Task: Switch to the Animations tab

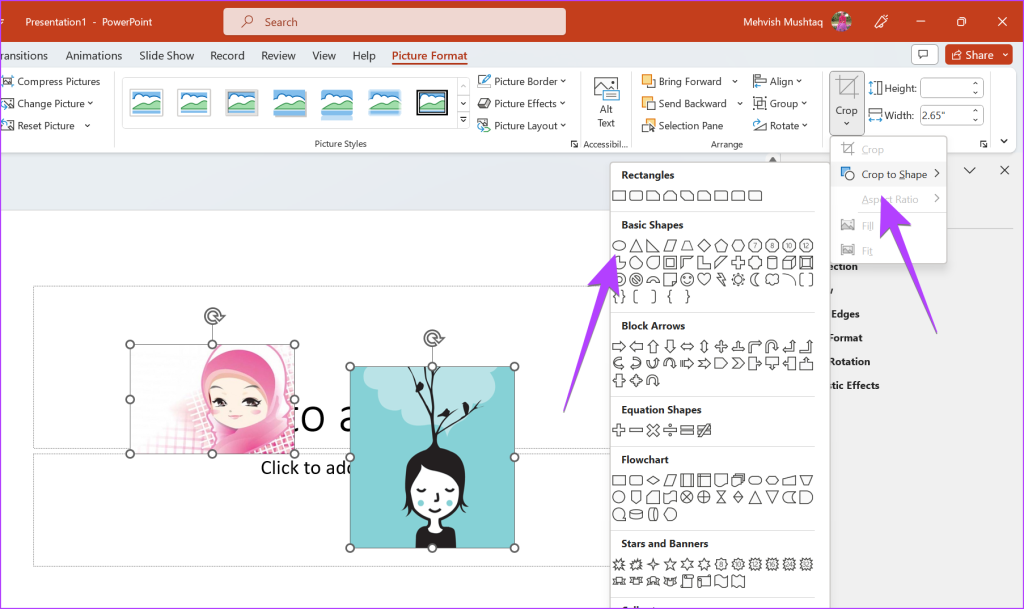Action: [93, 55]
